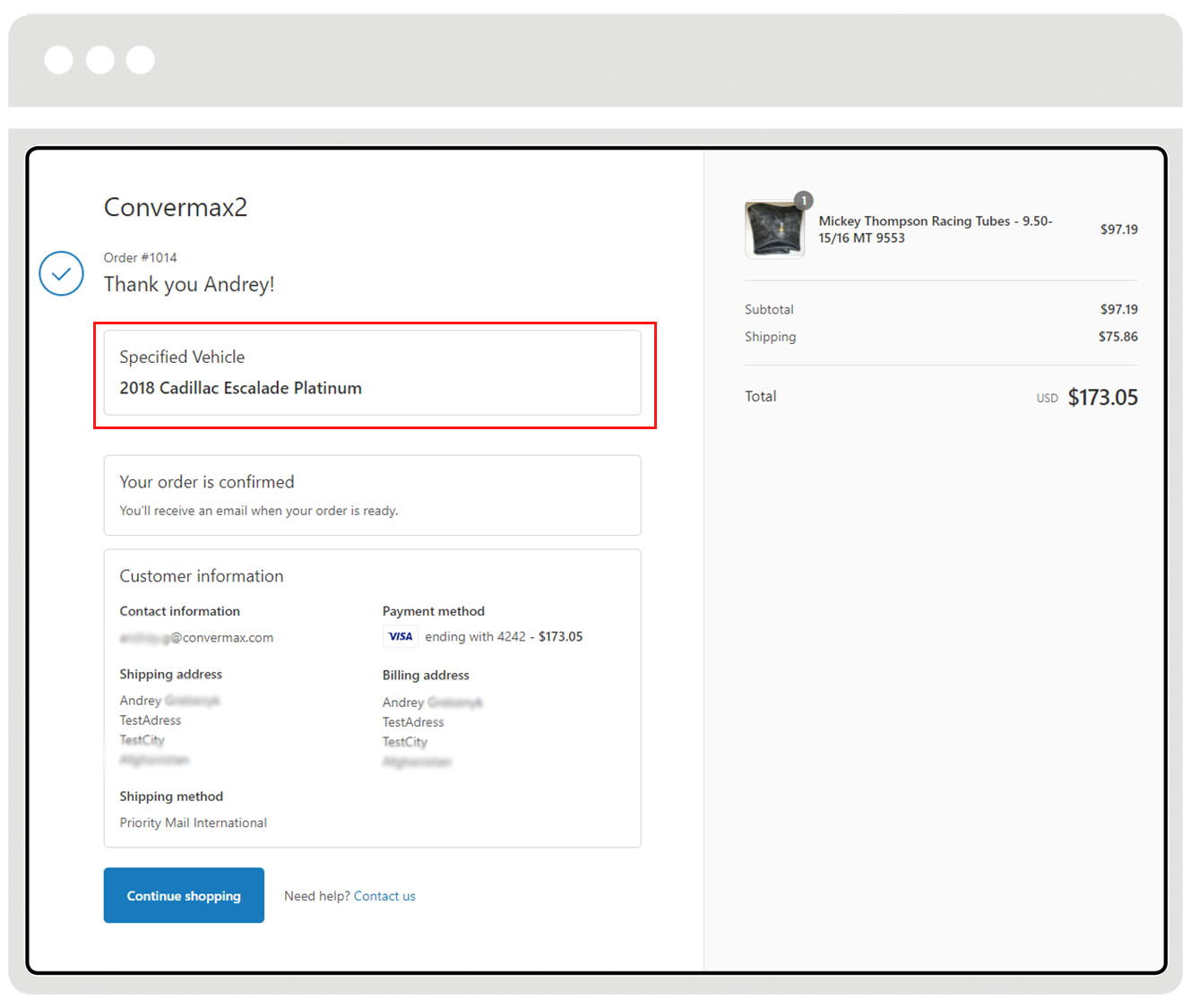Click the Continue shopping button
This screenshot has width=1191, height=1008.
pos(184,895)
